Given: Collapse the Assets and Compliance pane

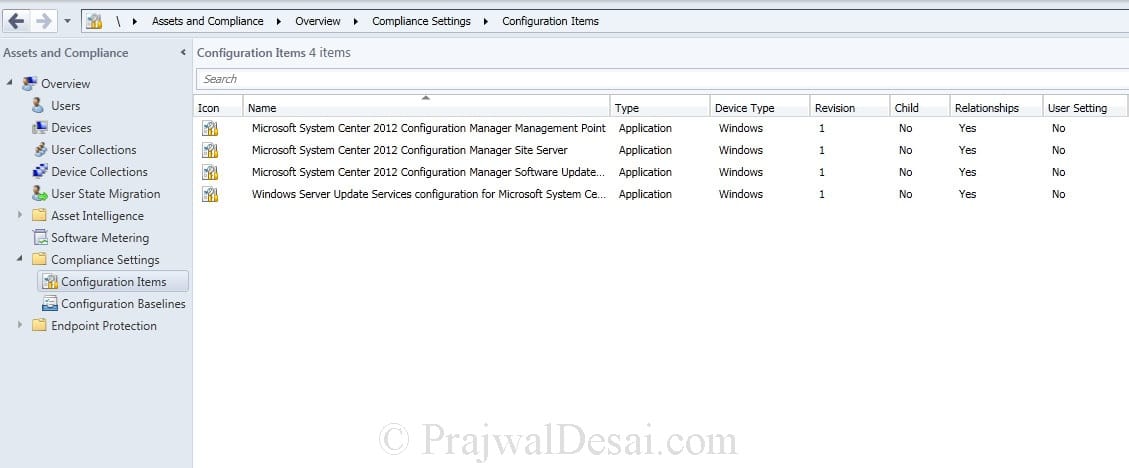Looking at the screenshot, I should [x=183, y=53].
